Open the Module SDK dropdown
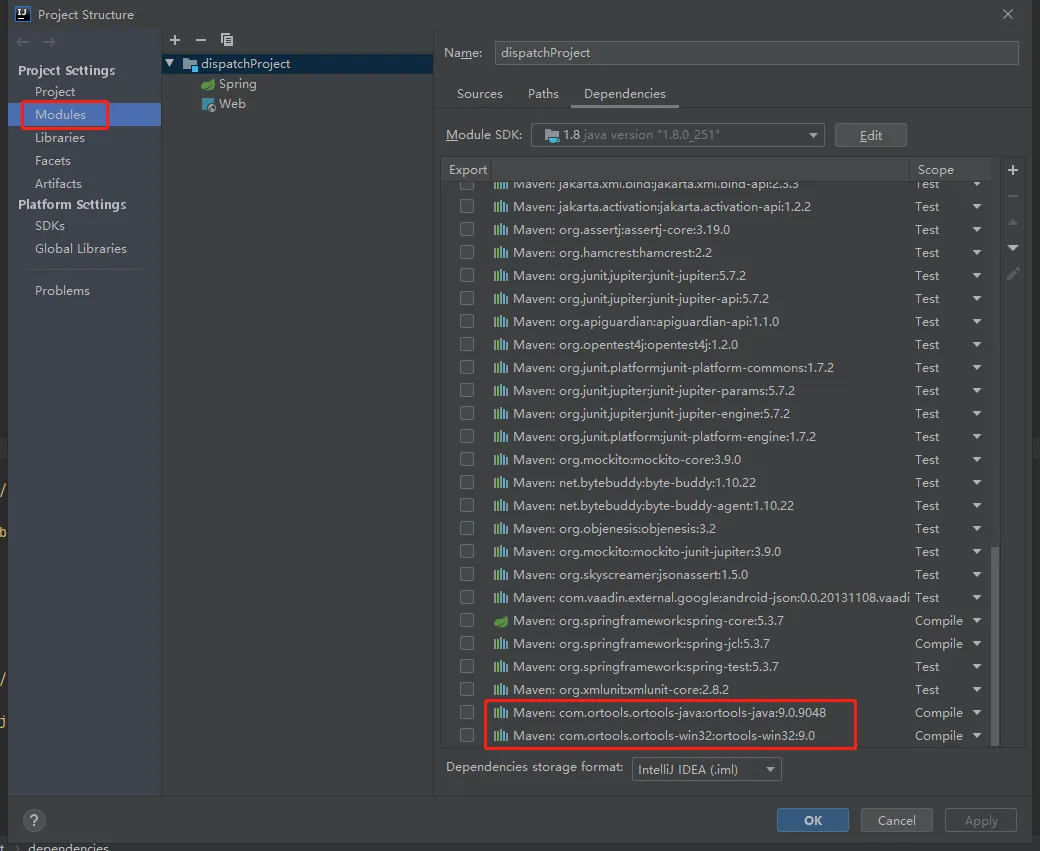1040x851 pixels. [677, 135]
